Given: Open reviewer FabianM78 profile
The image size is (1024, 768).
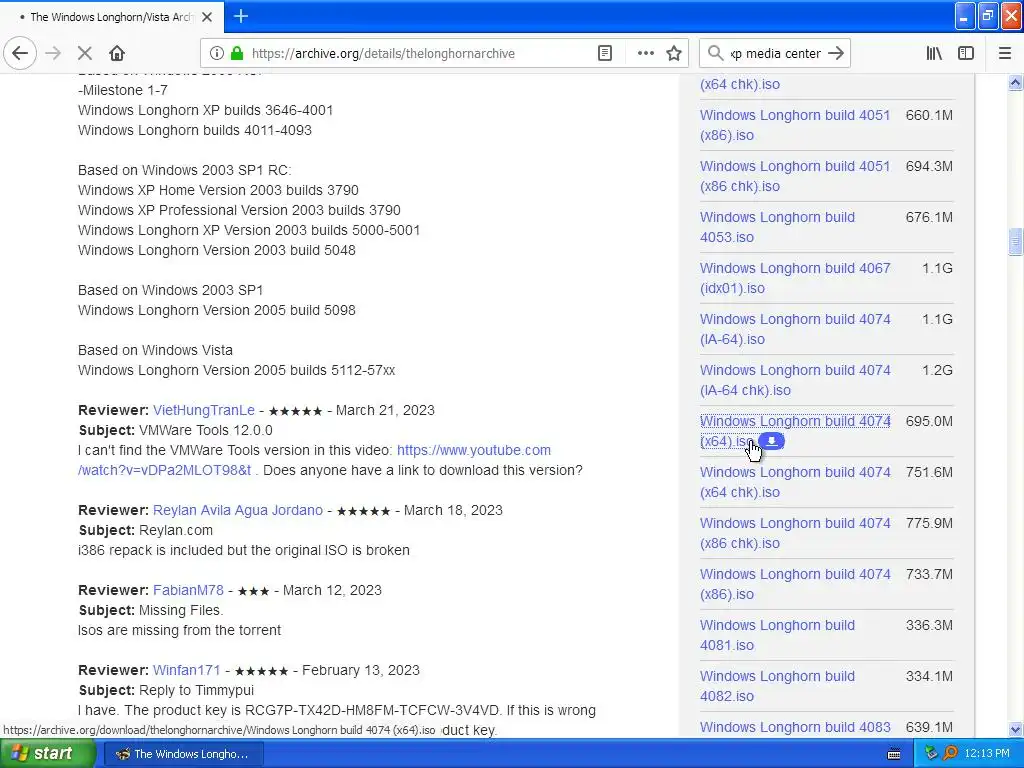Looking at the screenshot, I should [x=188, y=590].
